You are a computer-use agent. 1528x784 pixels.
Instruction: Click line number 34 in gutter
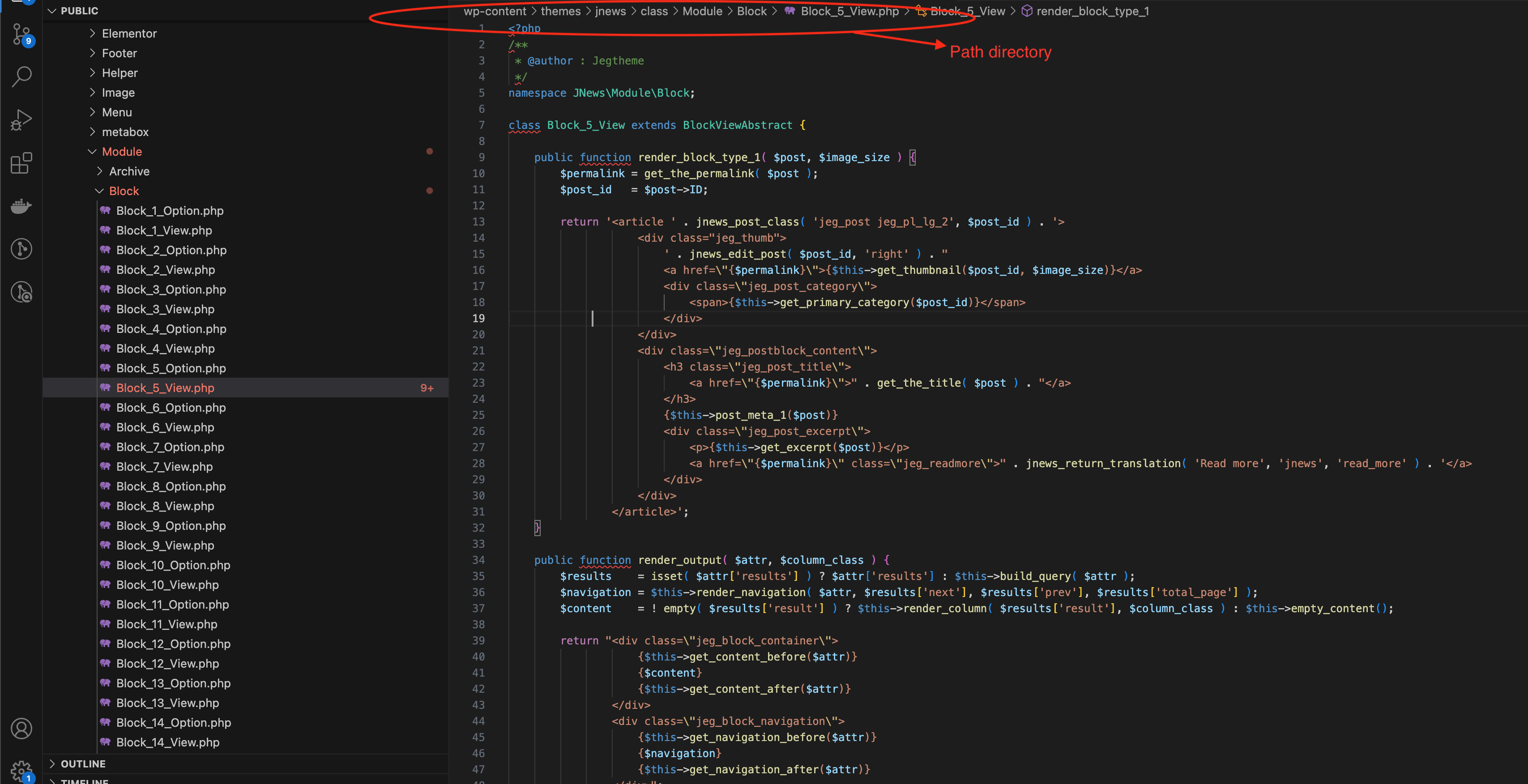pos(479,560)
